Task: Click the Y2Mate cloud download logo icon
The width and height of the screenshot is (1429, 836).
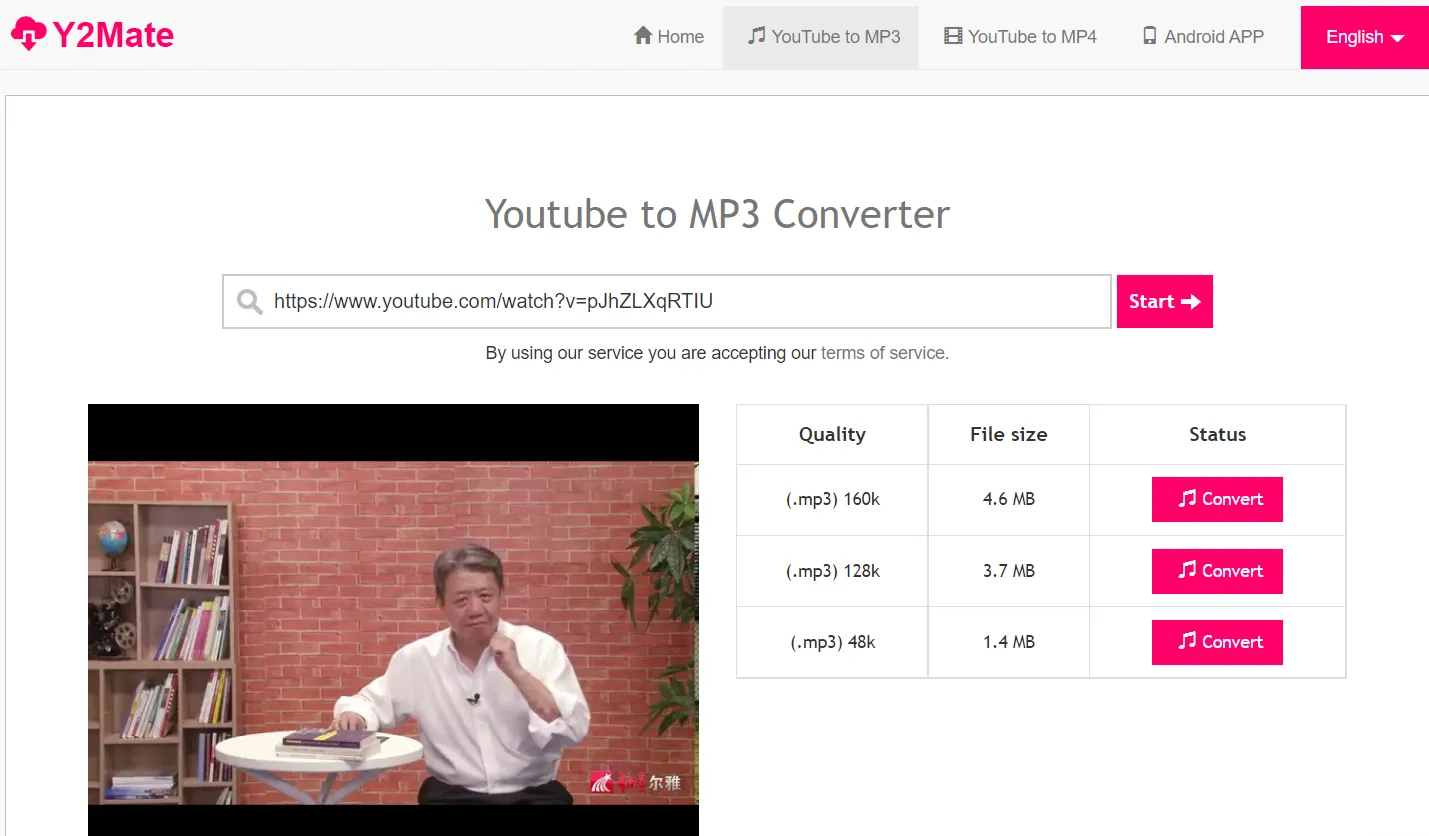Action: 28,35
